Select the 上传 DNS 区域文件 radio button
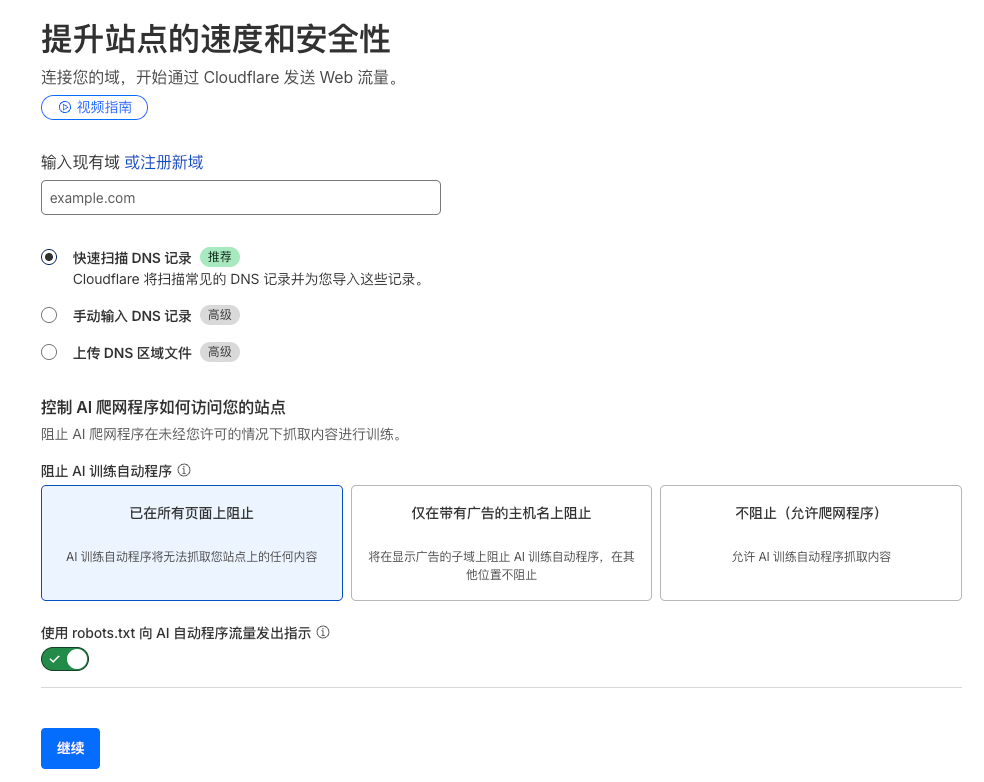Viewport: 984px width, 782px height. 48,351
